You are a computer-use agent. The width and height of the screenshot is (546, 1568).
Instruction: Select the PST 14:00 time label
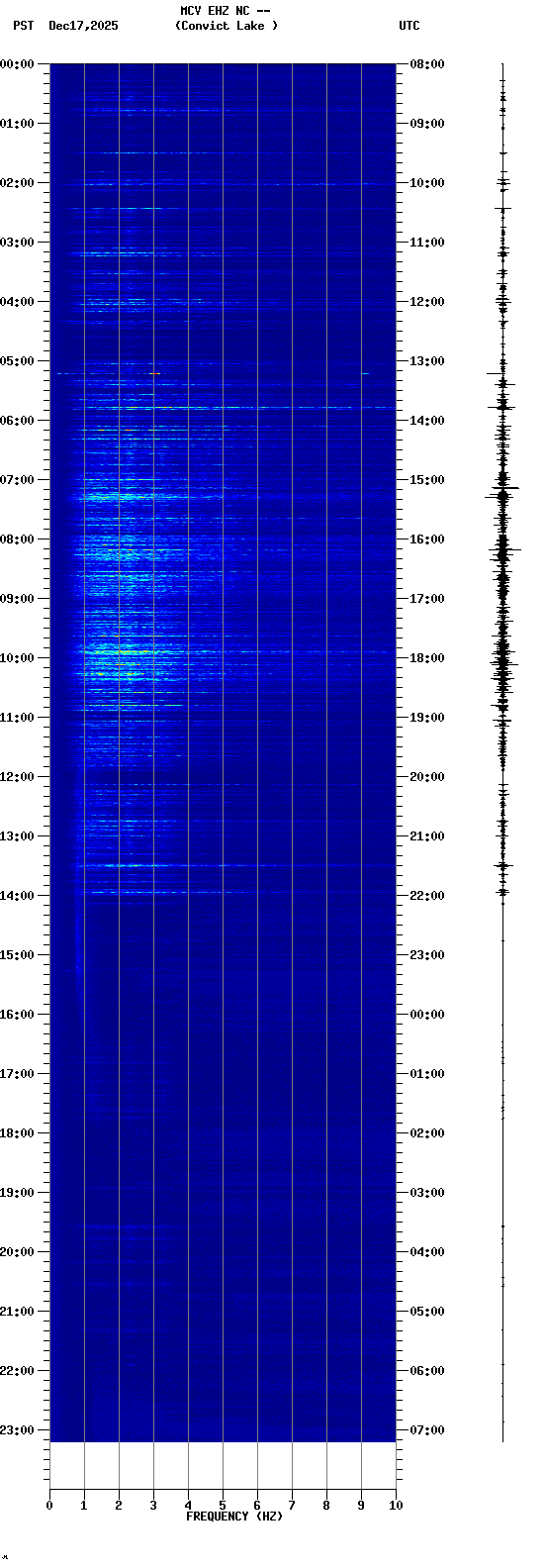(18, 896)
